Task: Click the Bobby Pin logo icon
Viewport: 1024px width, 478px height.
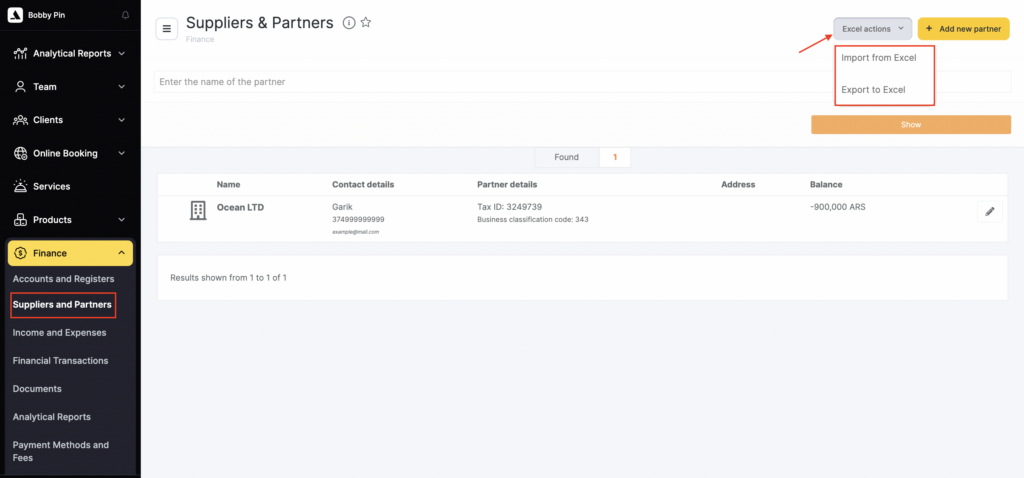Action: point(14,15)
